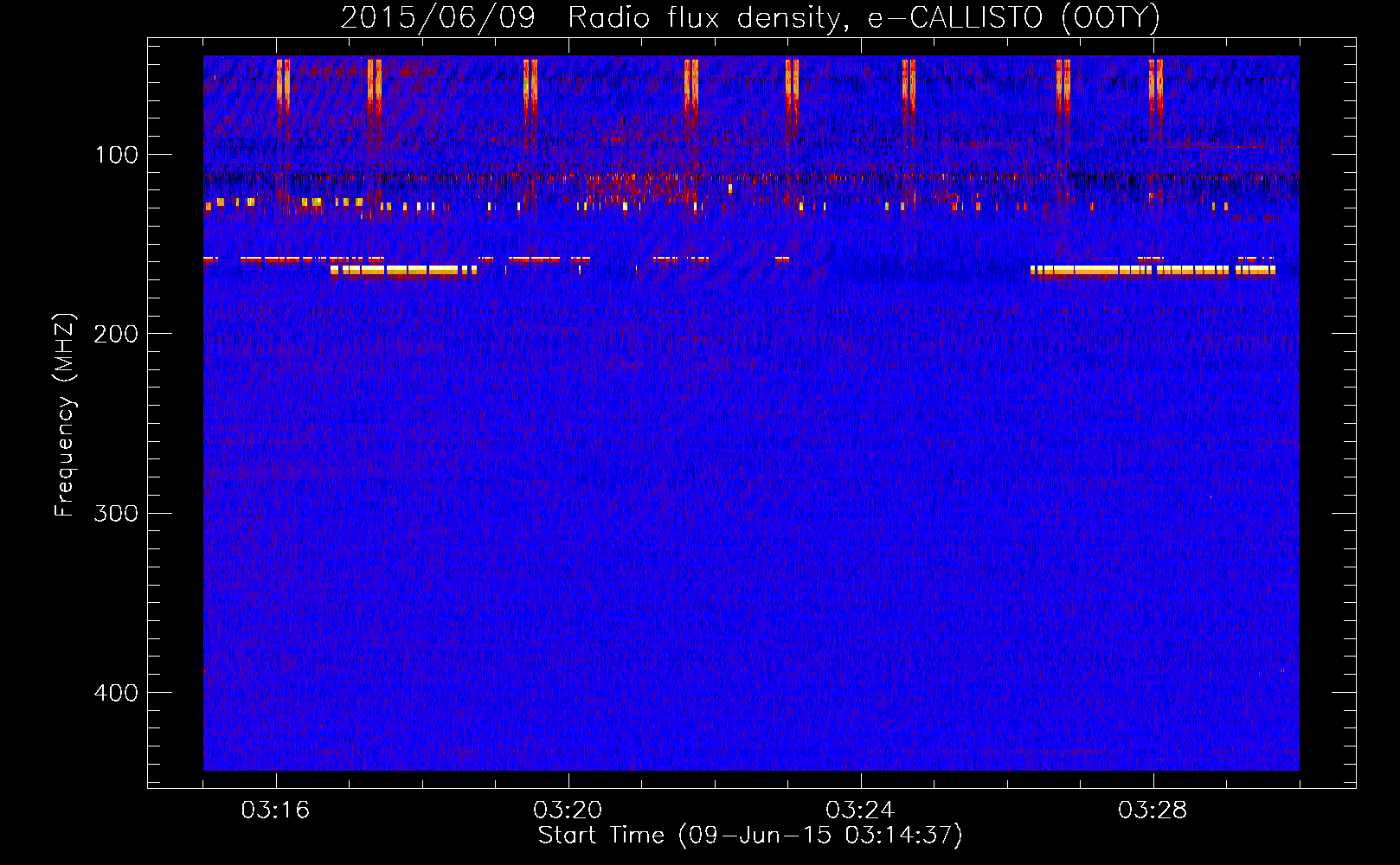Click the '100' frequency tick label
Viewport: 1400px width, 865px height.
pos(116,156)
